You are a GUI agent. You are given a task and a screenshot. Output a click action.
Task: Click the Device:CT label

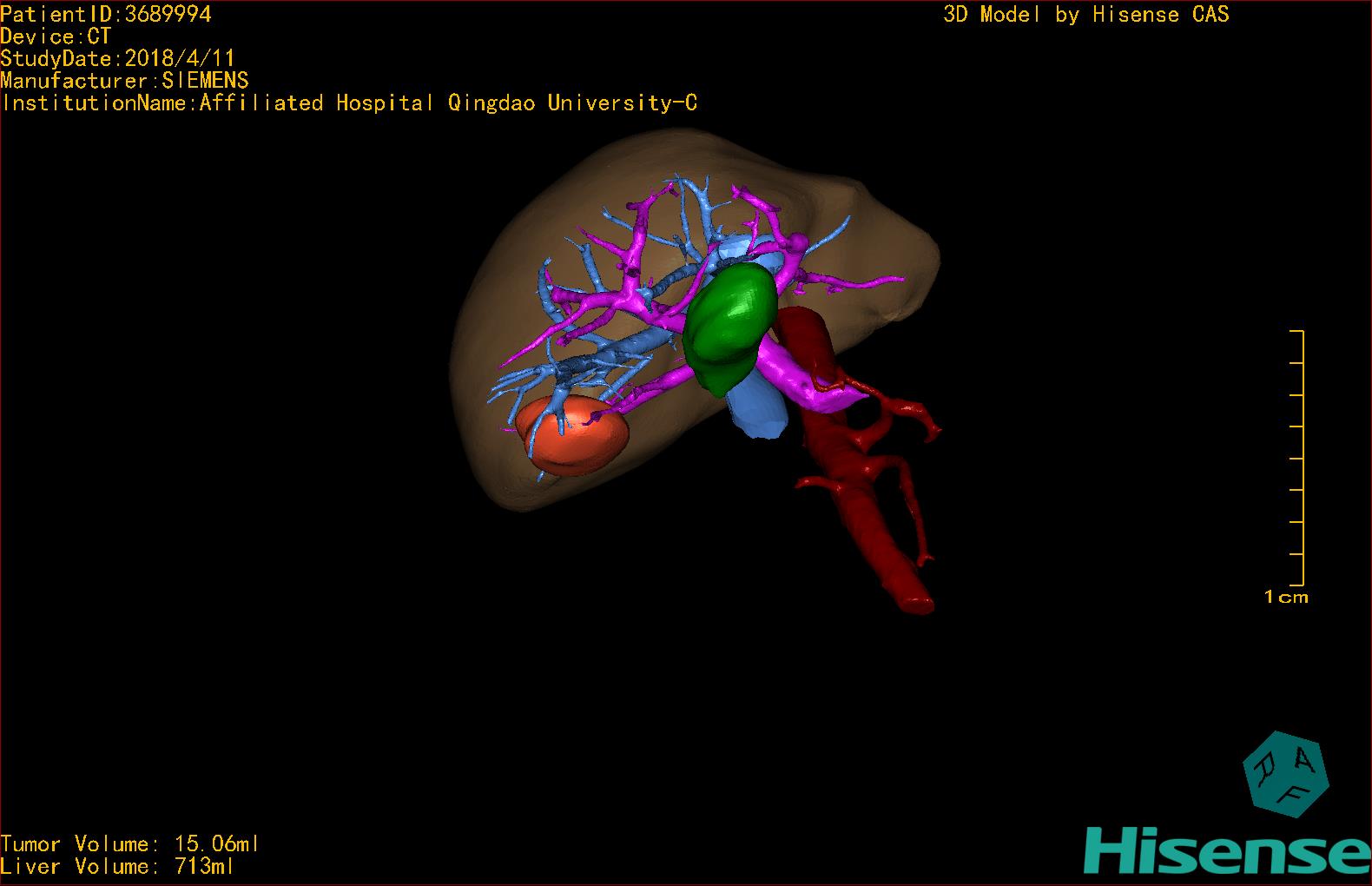click(56, 36)
